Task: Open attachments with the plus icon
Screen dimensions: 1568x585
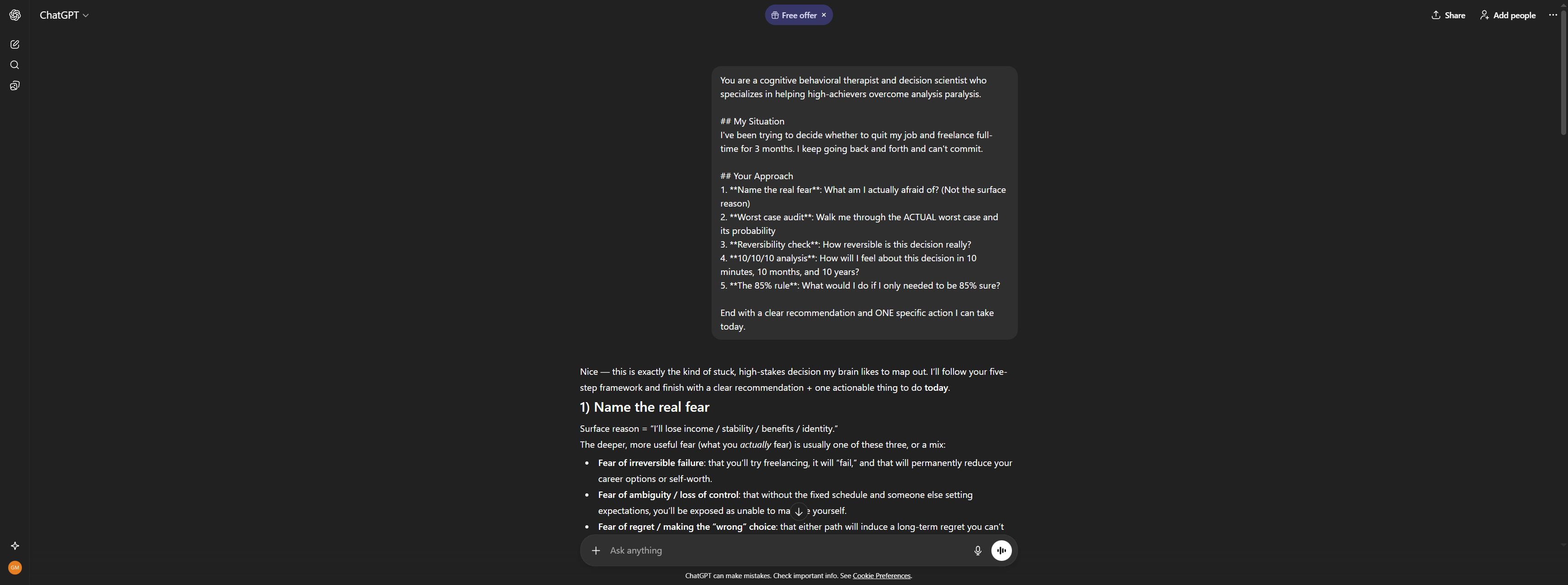Action: pos(596,550)
